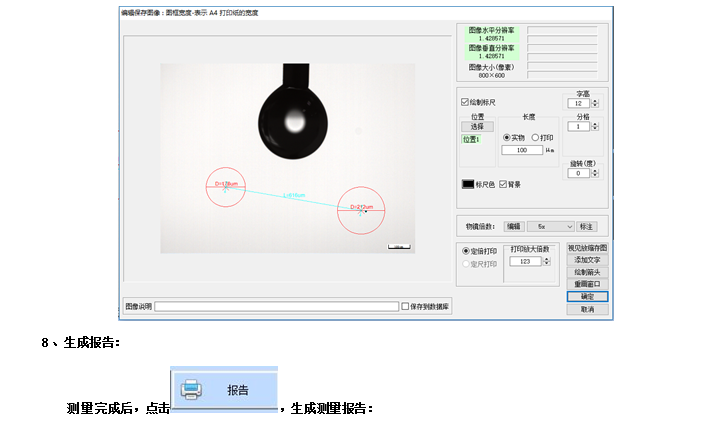This screenshot has height=428, width=708.
Task: Click the black 标尺色 color swatch
Action: (x=467, y=184)
